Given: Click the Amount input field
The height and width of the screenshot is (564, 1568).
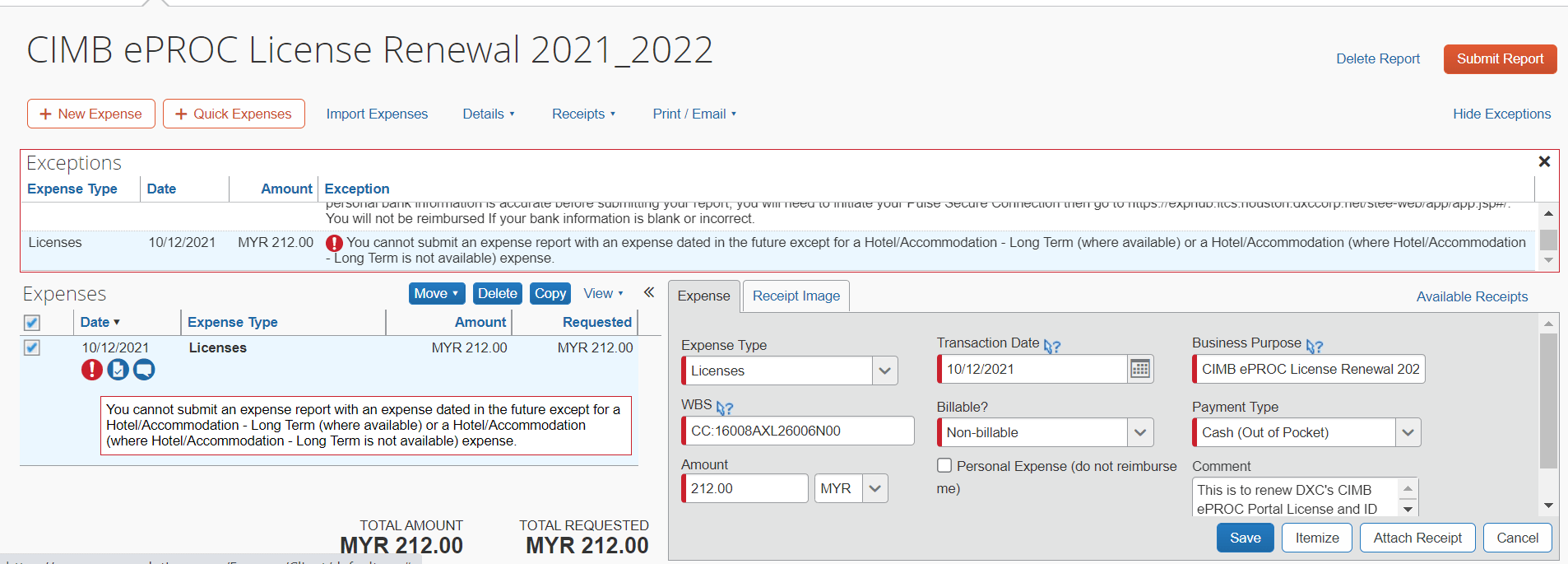Looking at the screenshot, I should [745, 488].
